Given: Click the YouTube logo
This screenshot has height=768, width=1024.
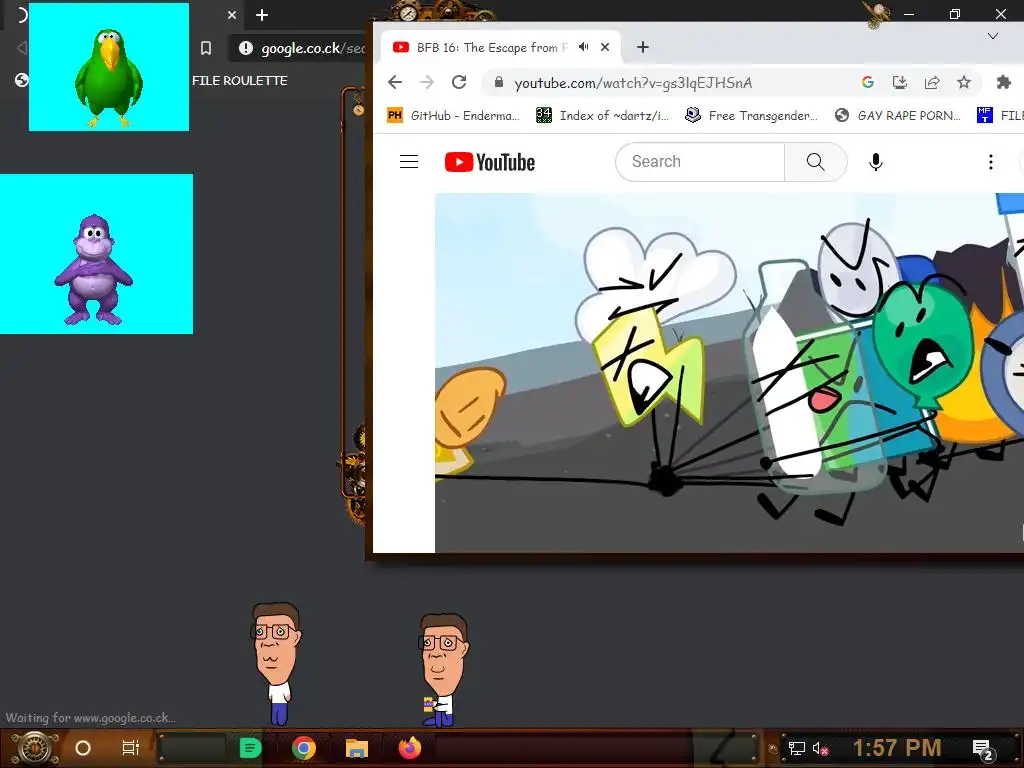Looking at the screenshot, I should pos(490,162).
